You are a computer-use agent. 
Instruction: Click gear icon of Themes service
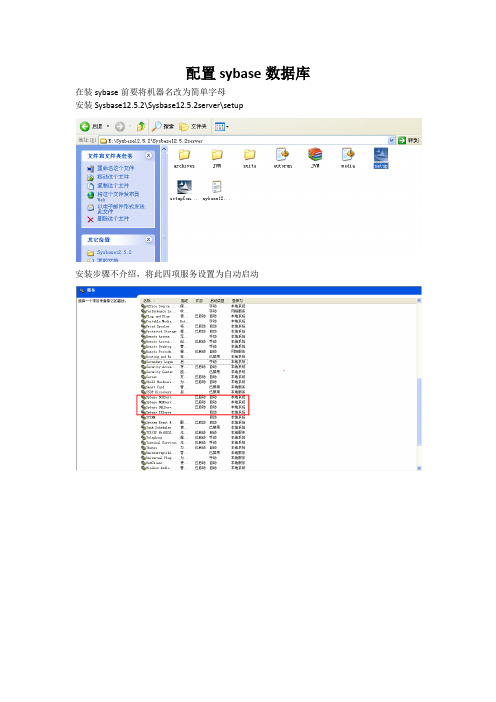(144, 447)
